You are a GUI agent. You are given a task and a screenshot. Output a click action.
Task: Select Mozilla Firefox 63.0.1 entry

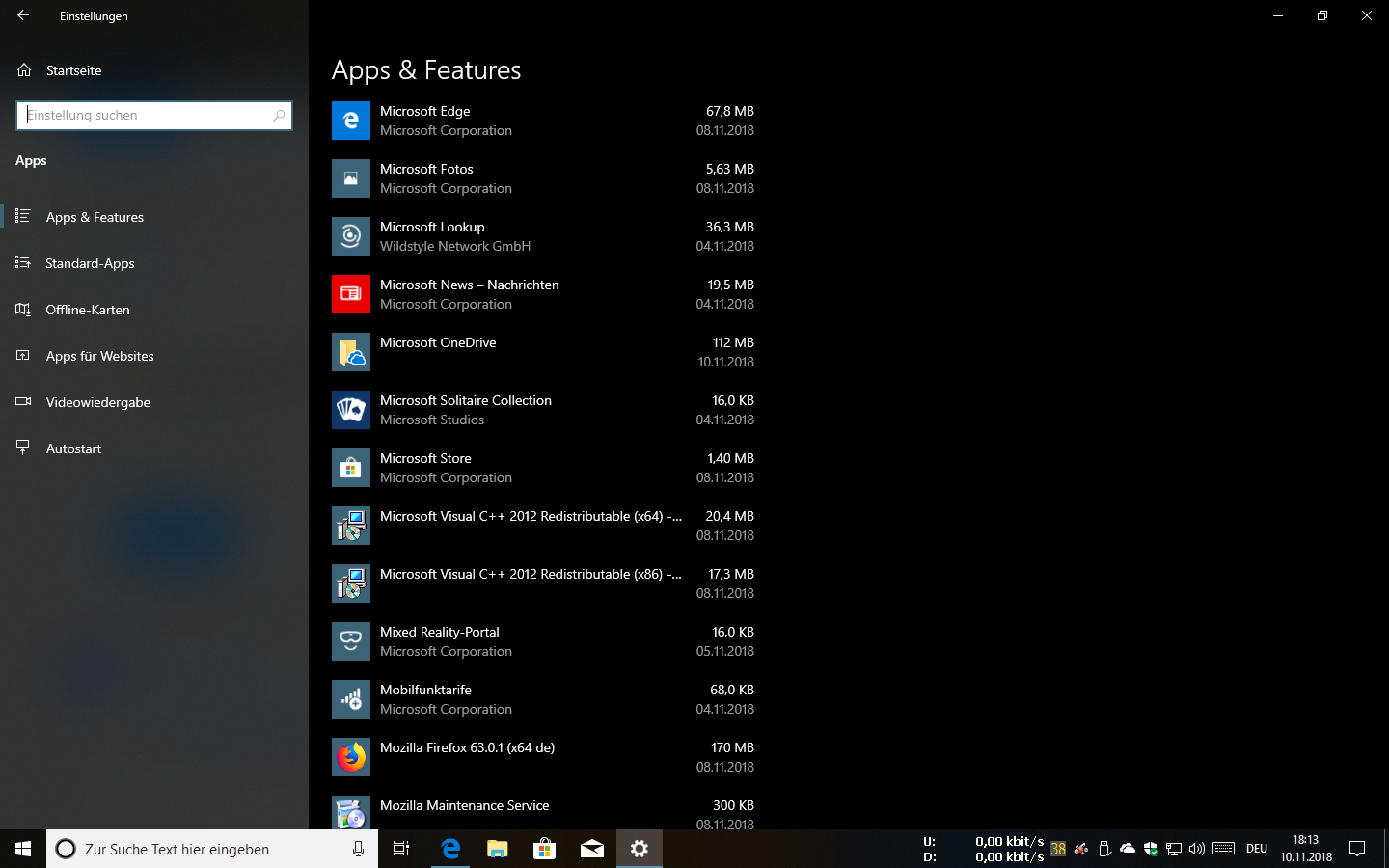coord(467,747)
